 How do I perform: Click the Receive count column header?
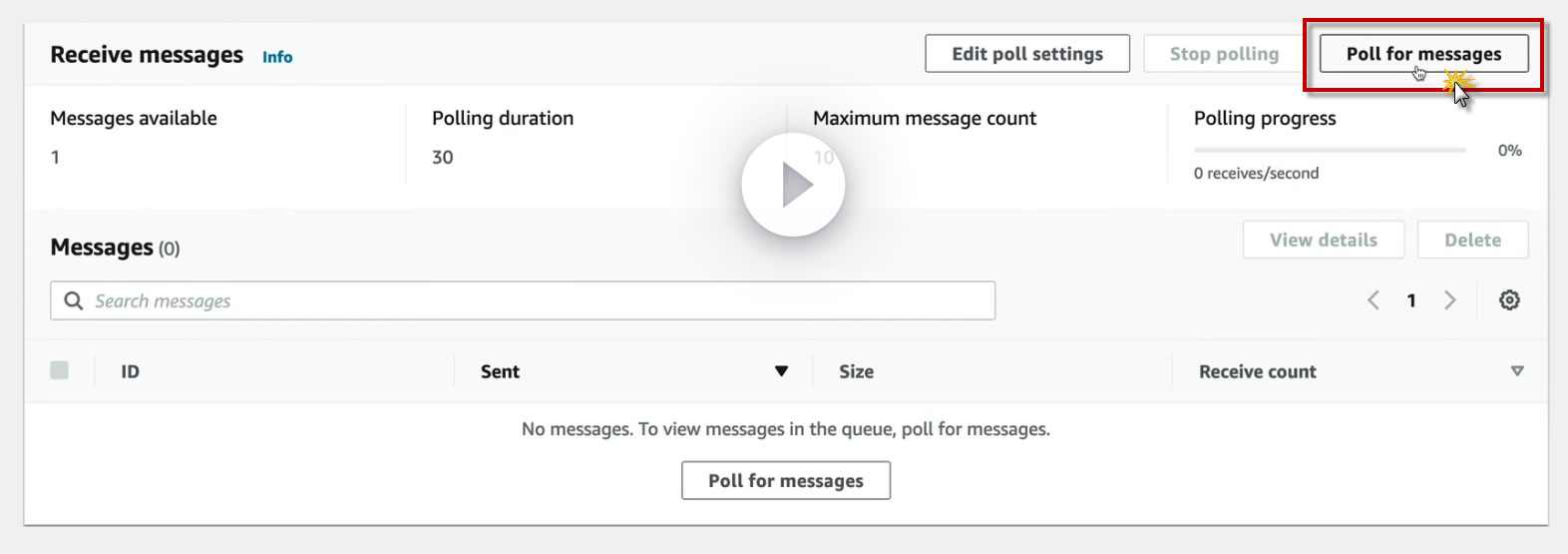[x=1257, y=371]
